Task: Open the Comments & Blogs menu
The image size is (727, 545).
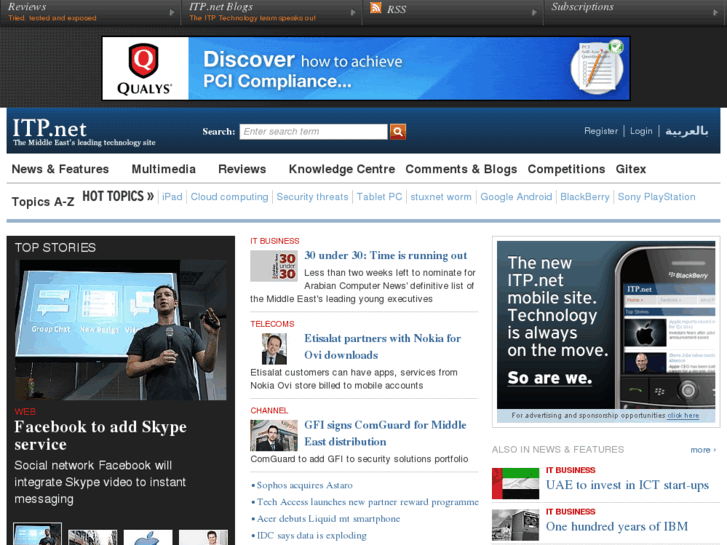Action: tap(461, 169)
